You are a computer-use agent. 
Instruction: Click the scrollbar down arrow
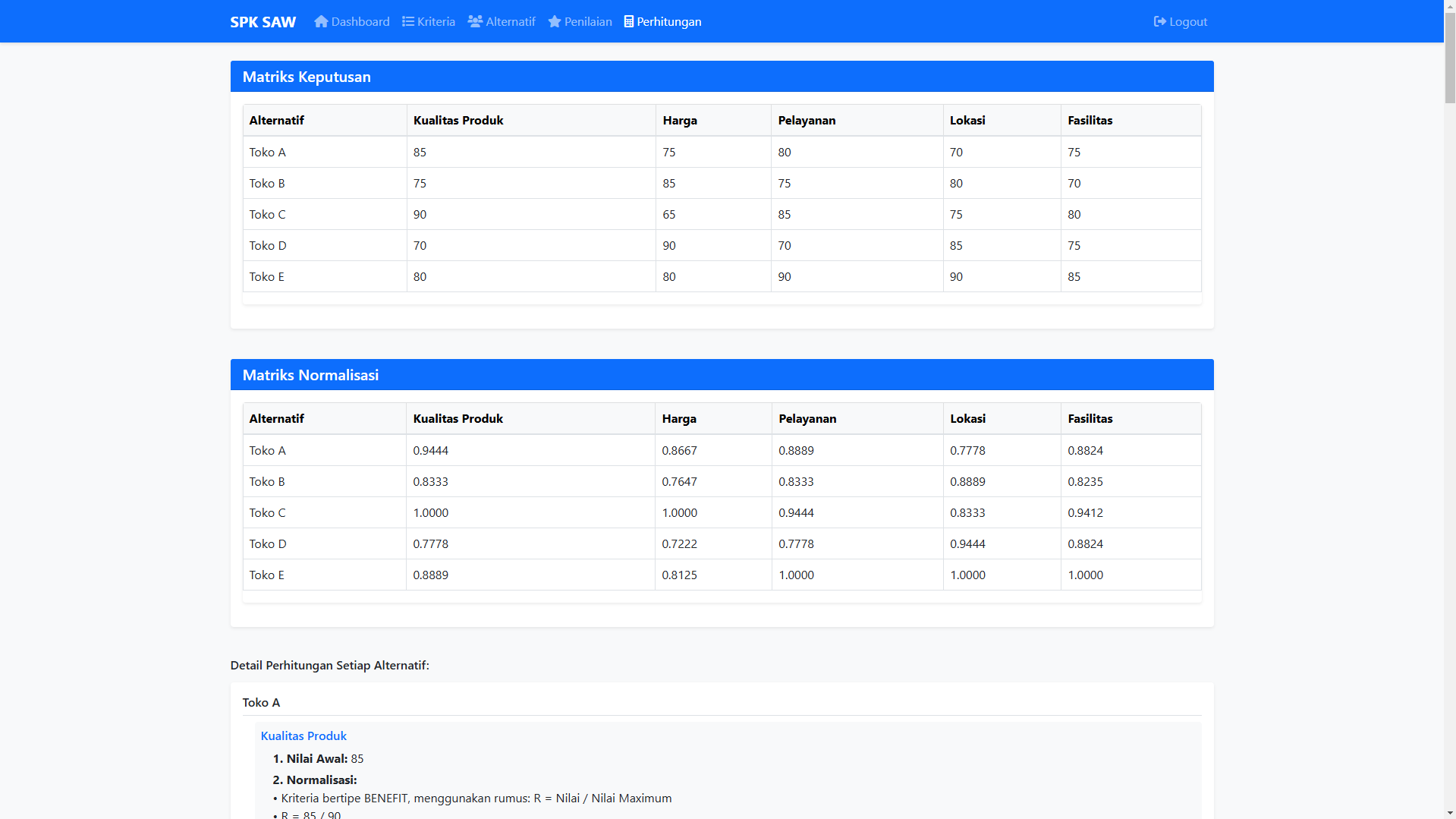(1450, 813)
